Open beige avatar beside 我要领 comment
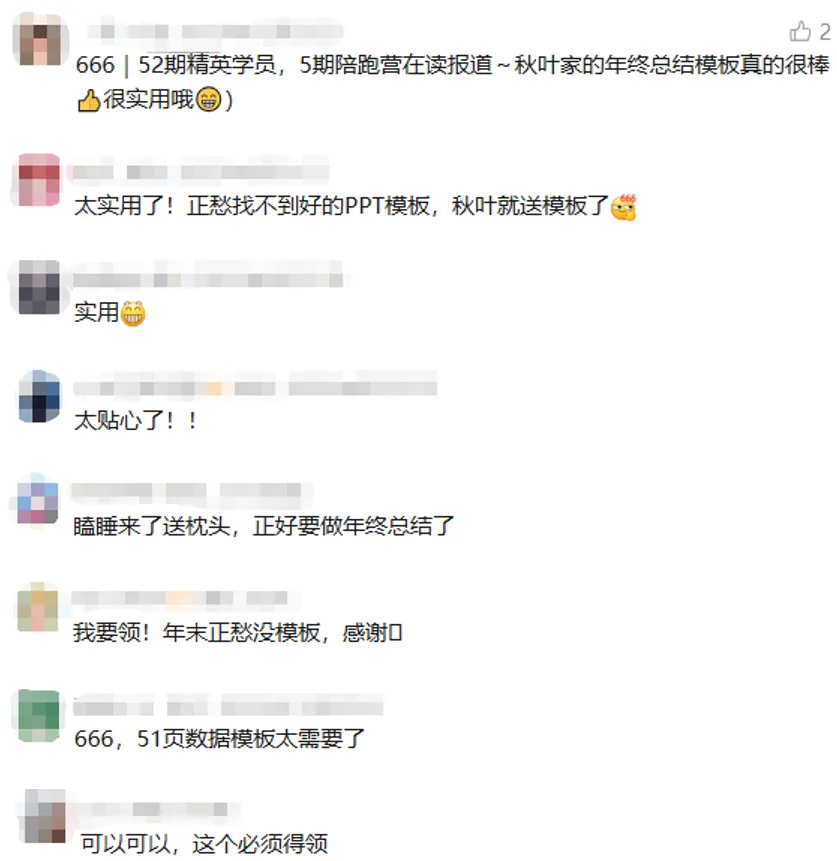This screenshot has height=861, width=837. (x=37, y=607)
